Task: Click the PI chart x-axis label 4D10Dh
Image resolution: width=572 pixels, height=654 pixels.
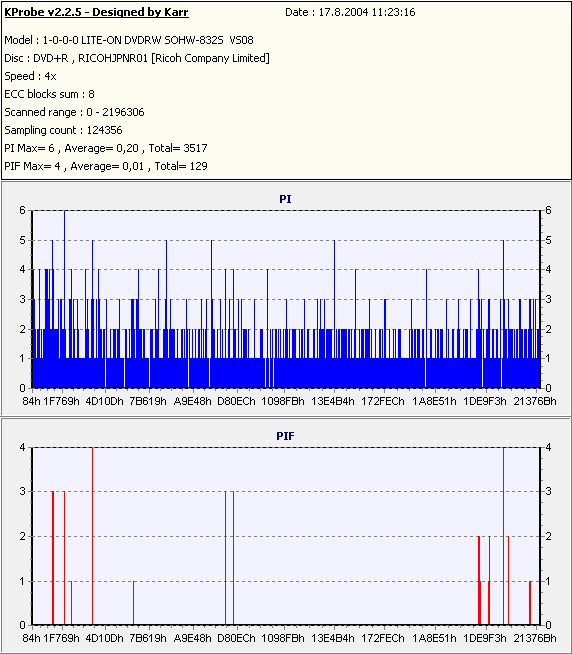Action: point(105,401)
